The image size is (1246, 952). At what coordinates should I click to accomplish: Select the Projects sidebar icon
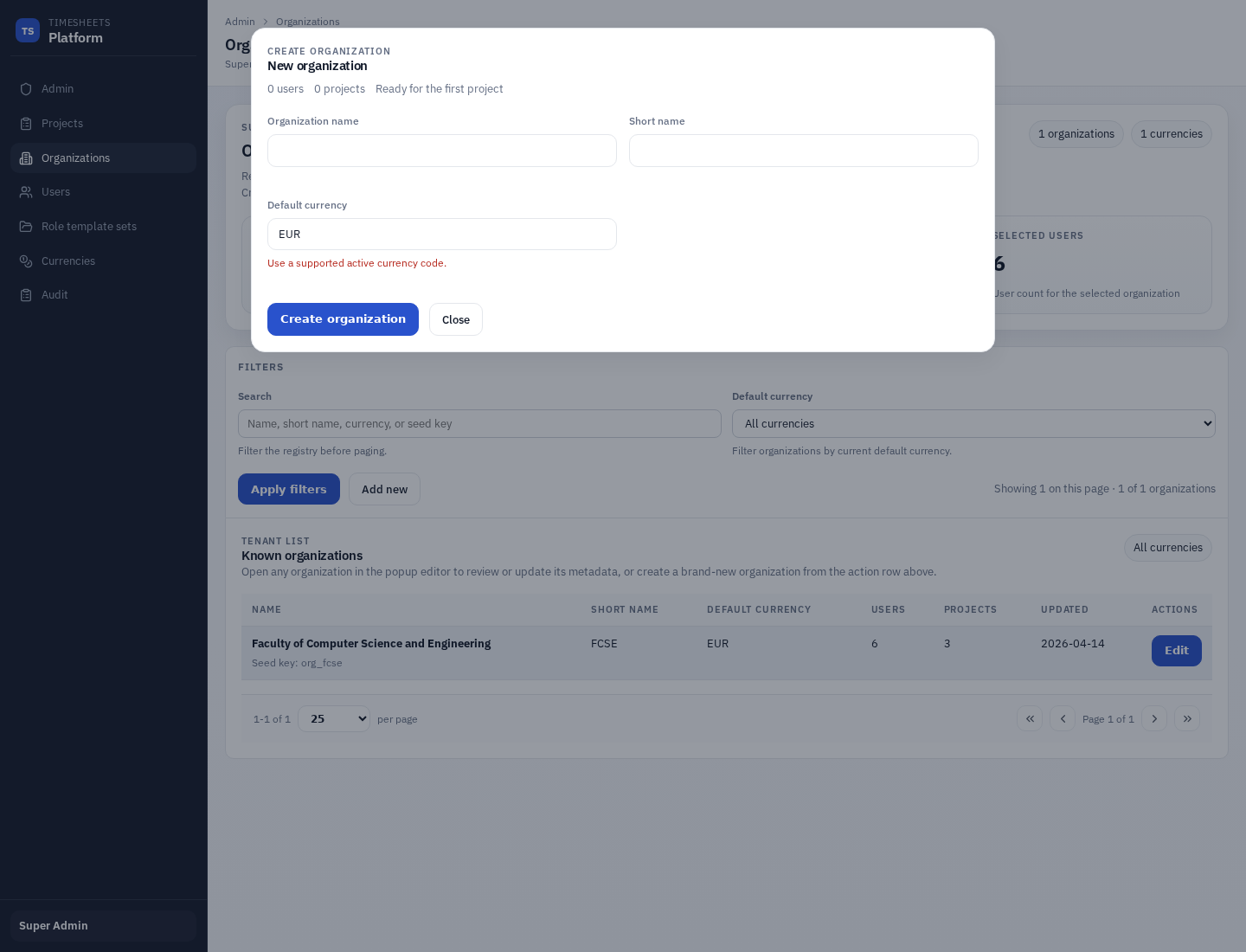[25, 123]
